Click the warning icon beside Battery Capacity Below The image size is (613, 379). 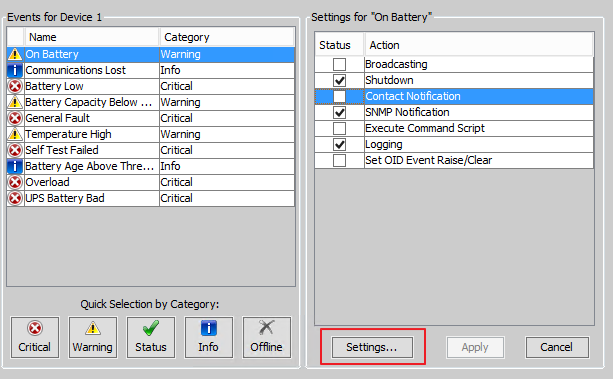click(15, 102)
